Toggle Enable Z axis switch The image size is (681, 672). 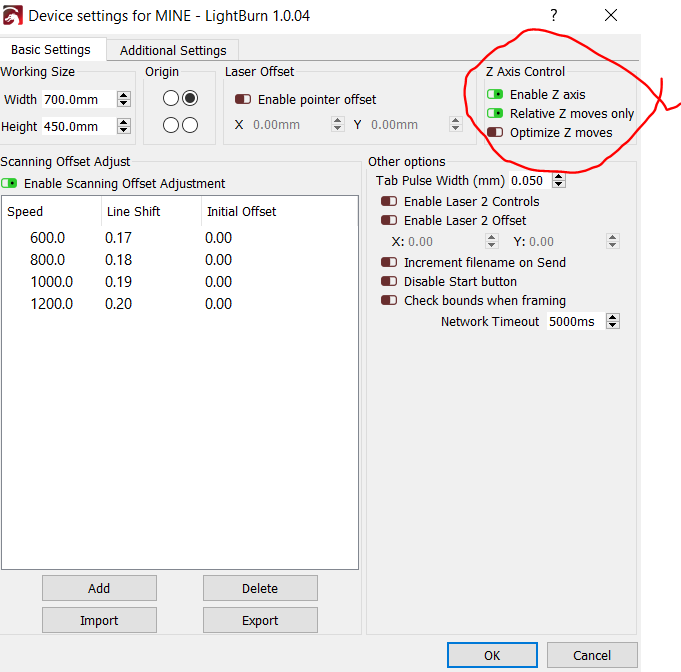[x=495, y=94]
